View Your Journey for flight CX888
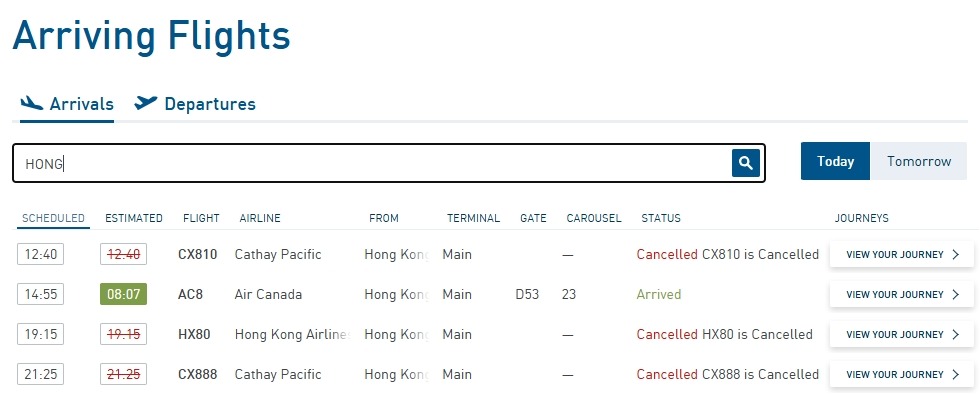980x394 pixels. tap(901, 375)
